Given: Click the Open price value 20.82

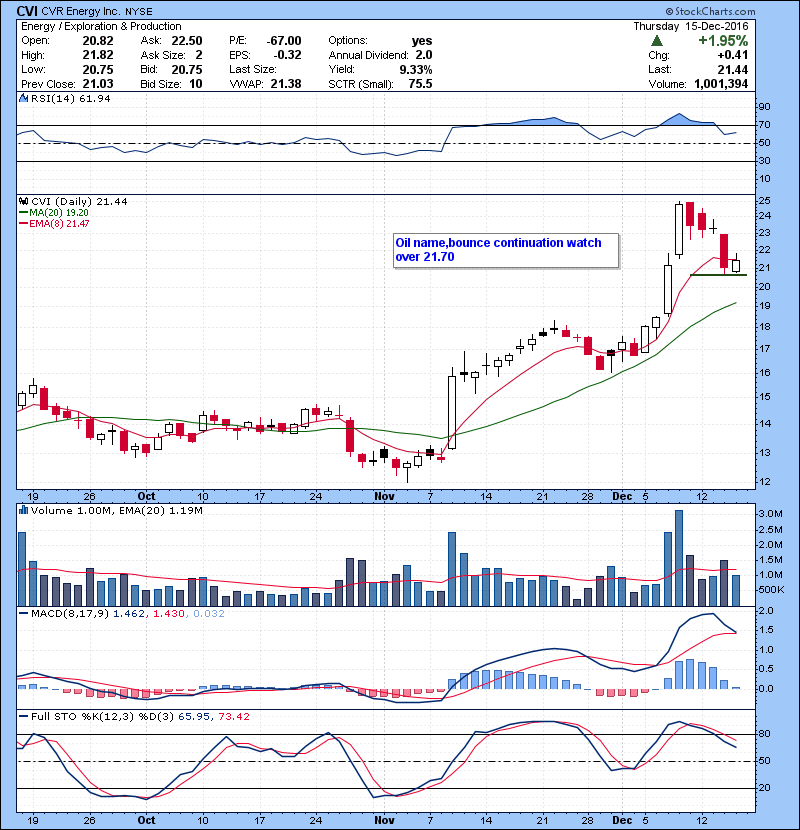Looking at the screenshot, I should coord(98,41).
